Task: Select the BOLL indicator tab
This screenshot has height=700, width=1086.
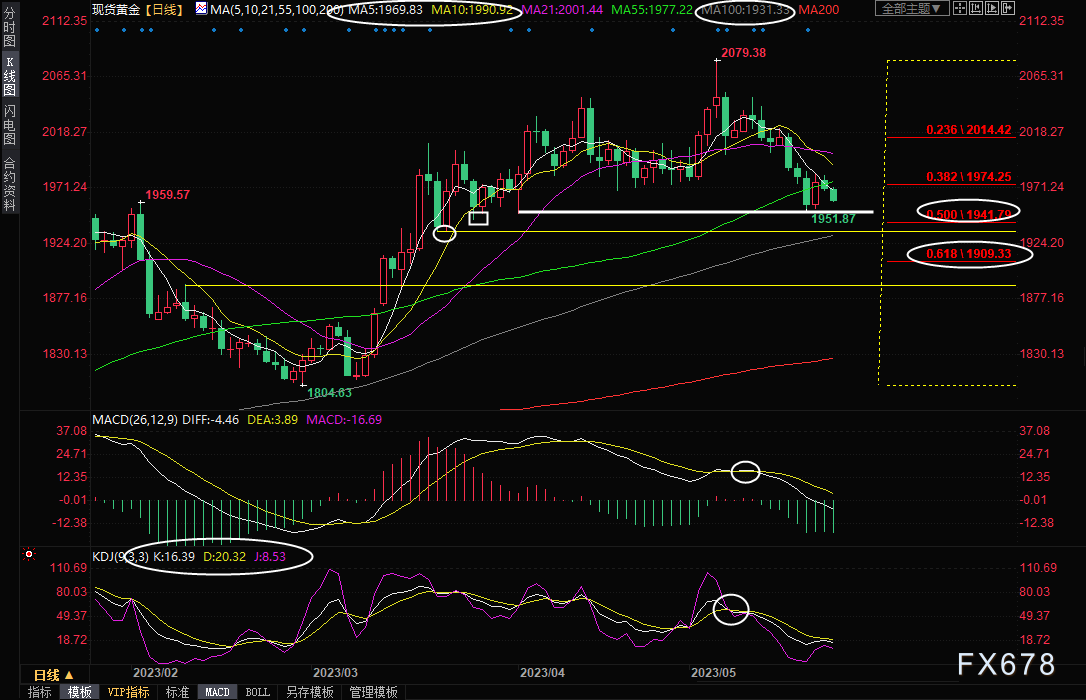Action: tap(258, 692)
